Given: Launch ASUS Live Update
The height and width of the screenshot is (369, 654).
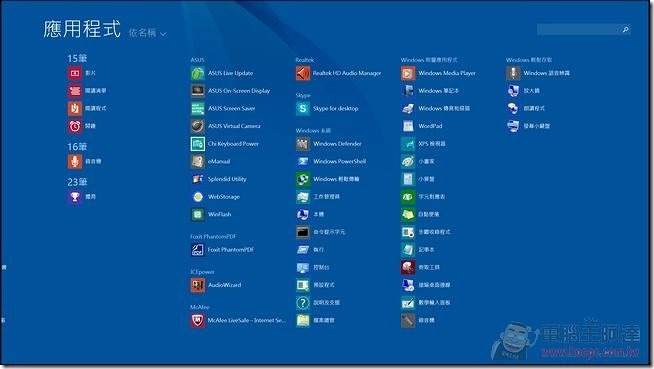Looking at the screenshot, I should pyautogui.click(x=222, y=73).
